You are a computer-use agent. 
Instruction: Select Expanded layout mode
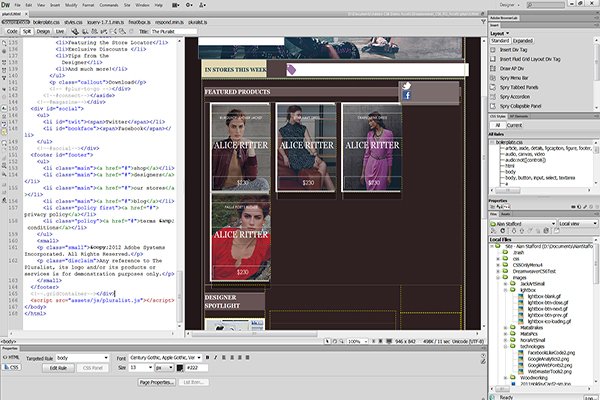(x=522, y=41)
